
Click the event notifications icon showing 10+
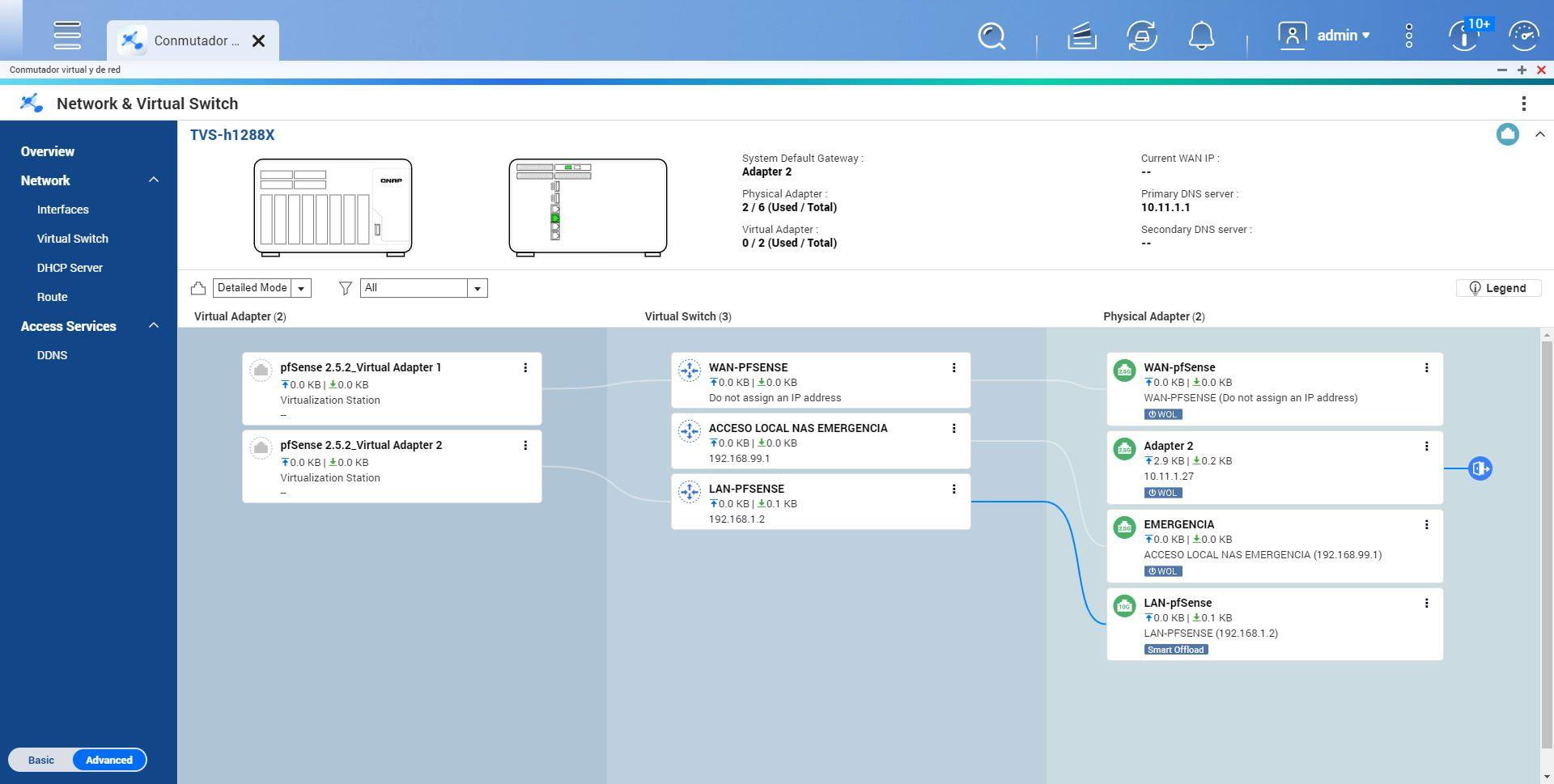(x=1464, y=36)
